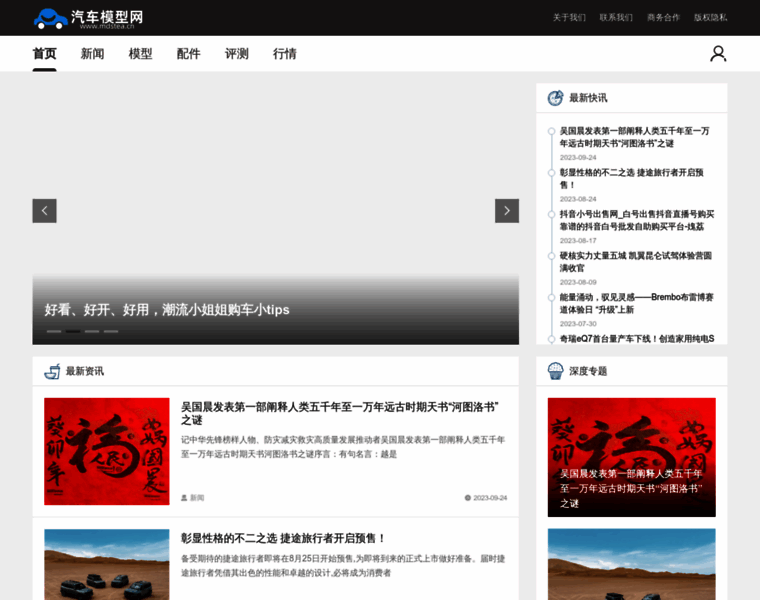Viewport: 760px width, 600px height.
Task: Click the 最新快讯 section icon
Action: tap(555, 98)
